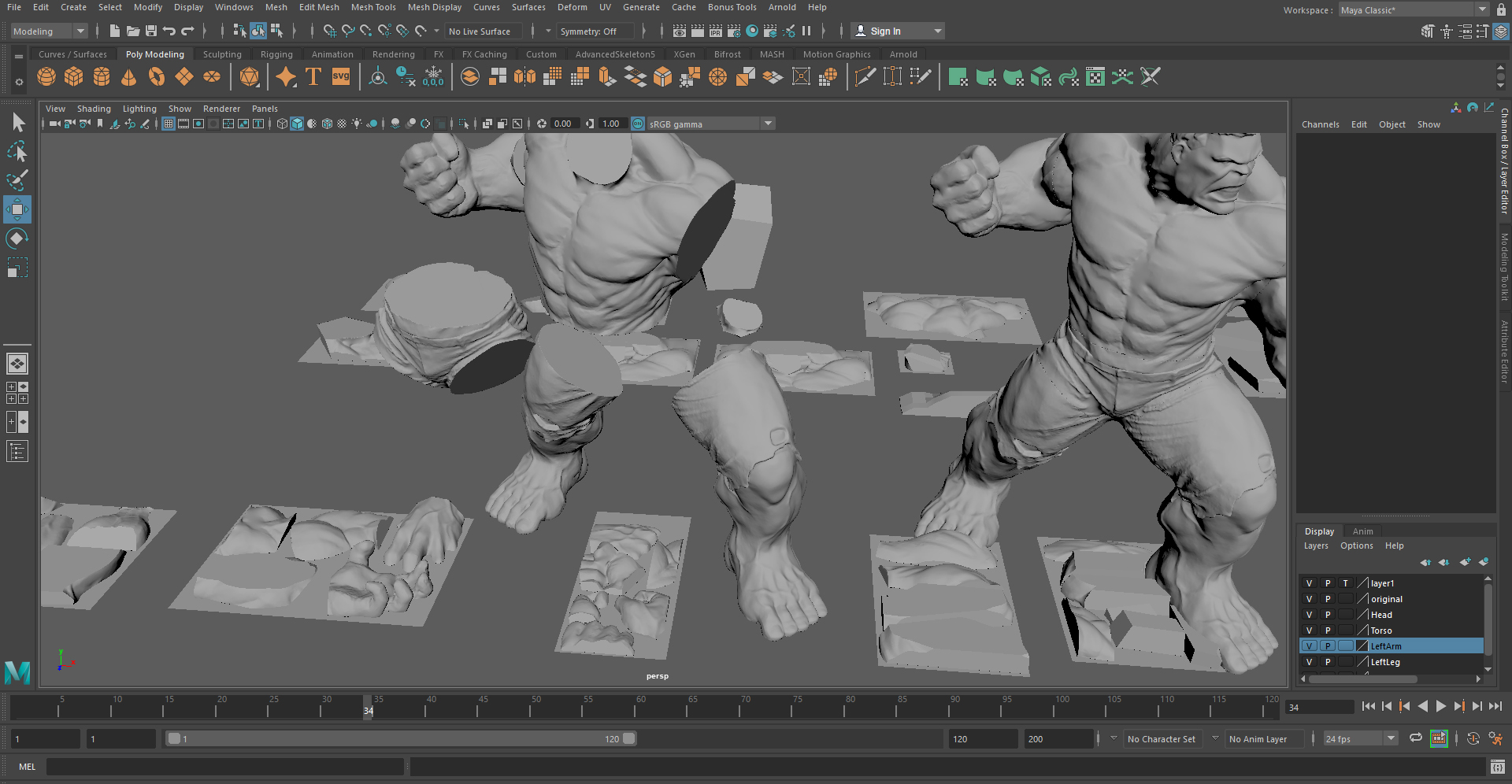The image size is (1512, 784).
Task: Click the Redo arrow icon
Action: (x=187, y=31)
